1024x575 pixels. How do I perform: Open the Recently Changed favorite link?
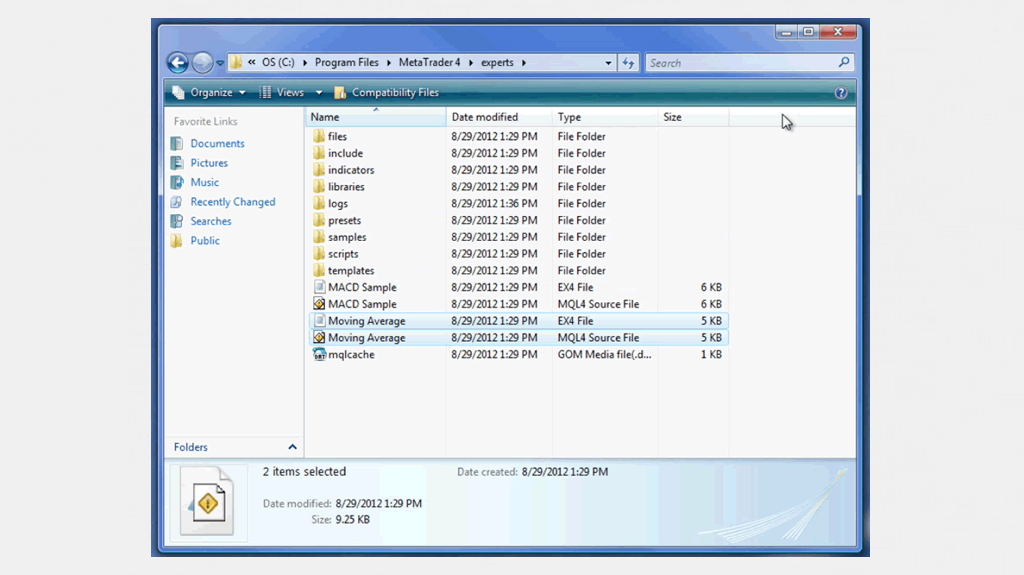point(232,202)
